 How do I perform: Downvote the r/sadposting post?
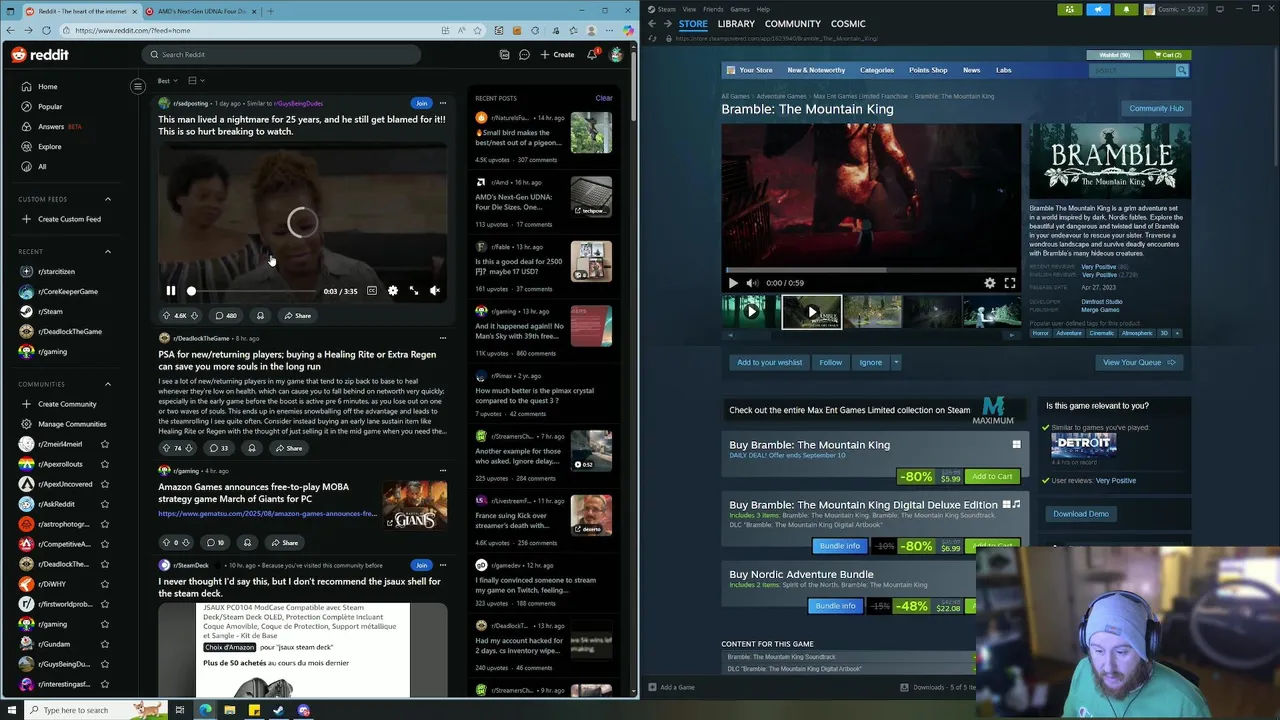coord(194,316)
